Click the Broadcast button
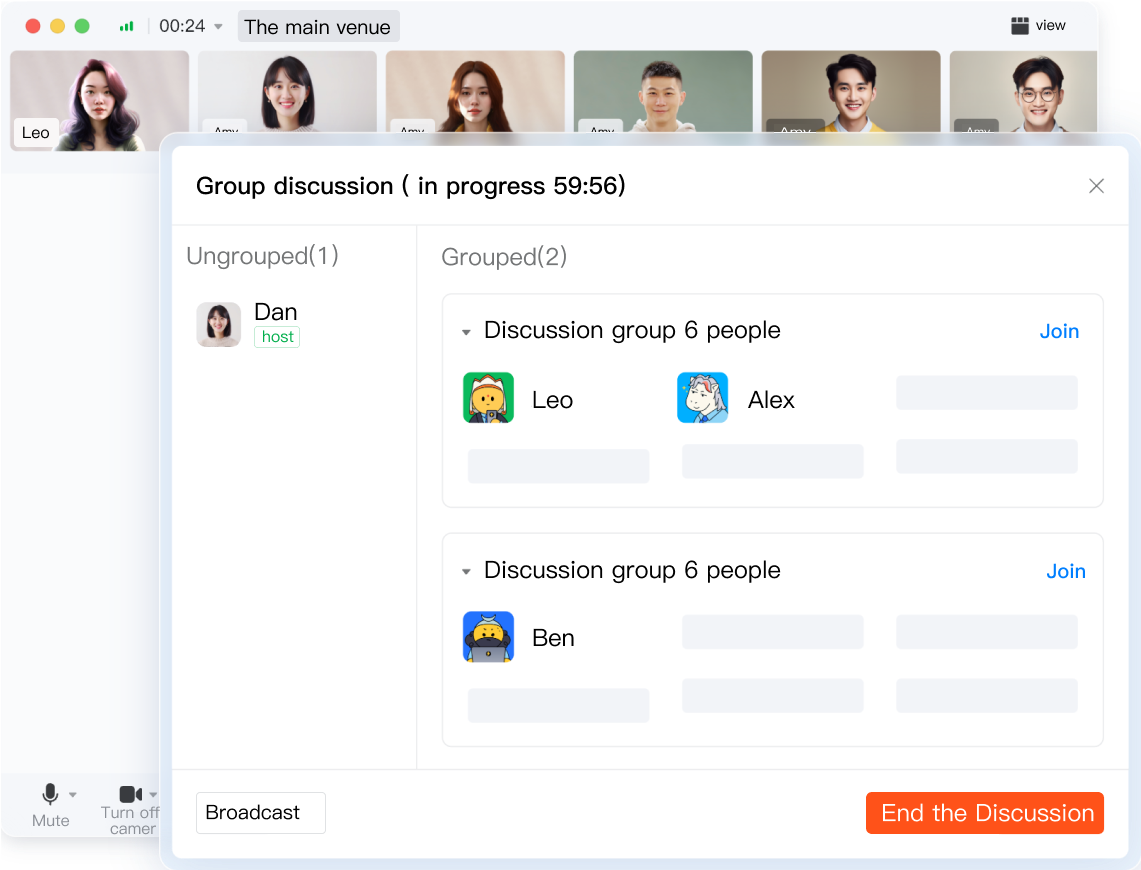Screen dimensions: 1141x870 (x=260, y=813)
